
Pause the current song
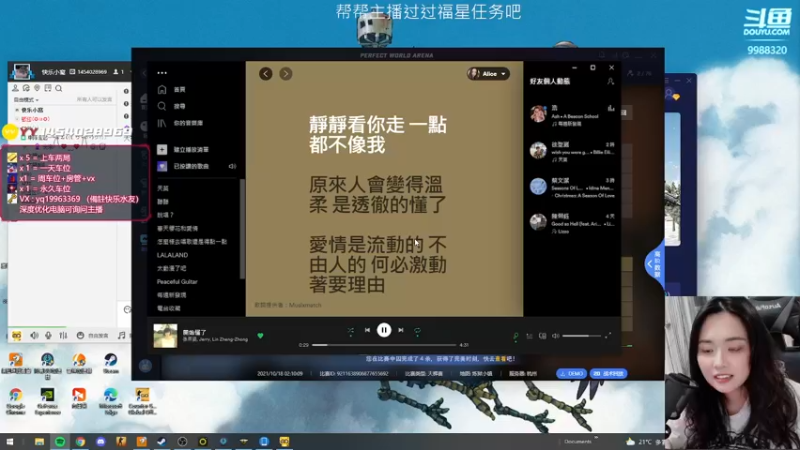pyautogui.click(x=384, y=330)
